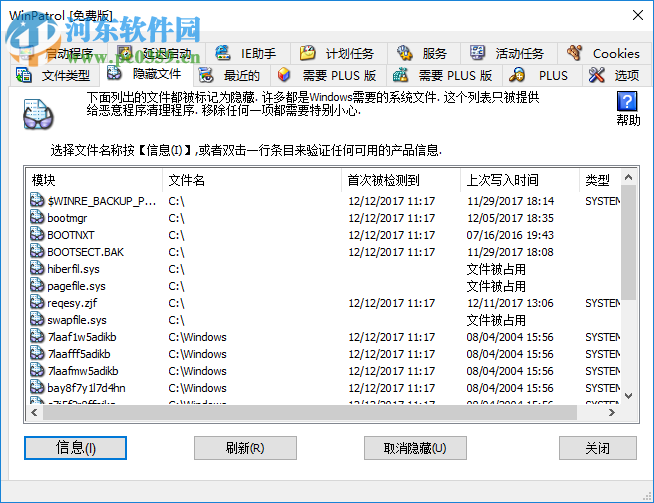Click the 刷新(R) refresh button

tap(245, 448)
